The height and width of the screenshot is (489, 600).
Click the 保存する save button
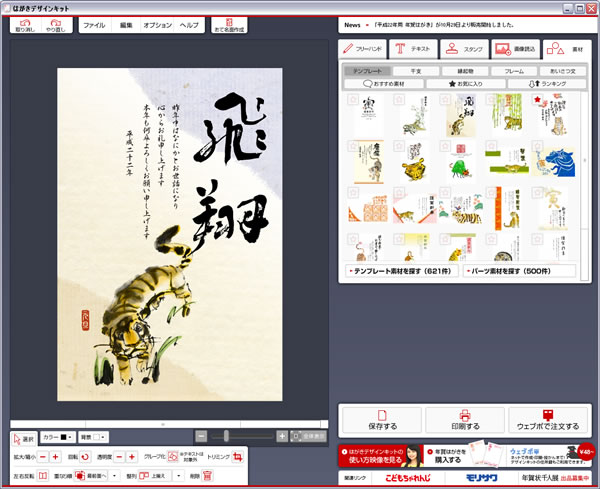382,420
